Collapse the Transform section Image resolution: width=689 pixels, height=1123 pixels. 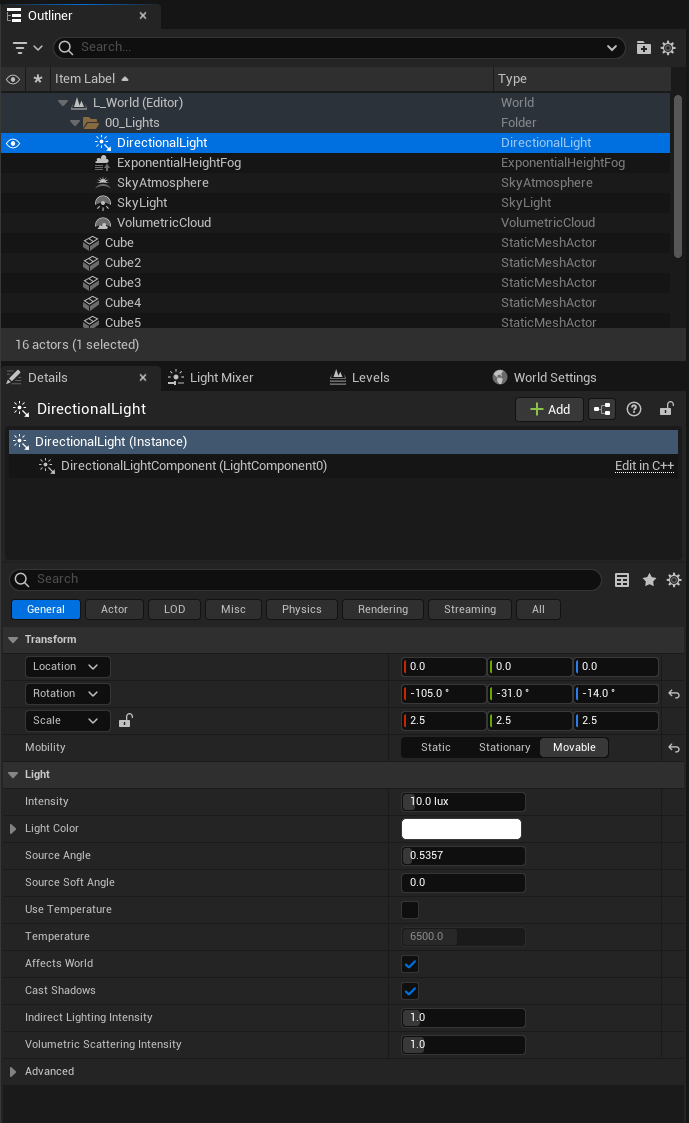coord(13,640)
